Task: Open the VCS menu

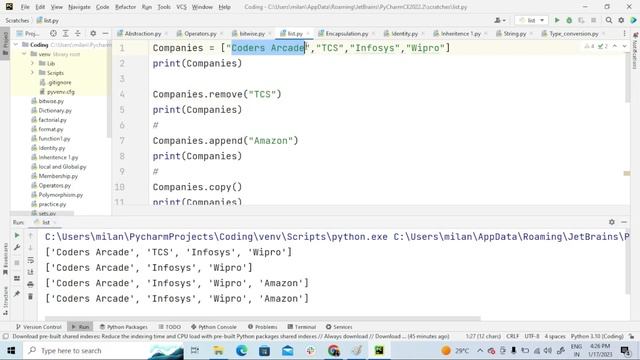Action: point(181,7)
